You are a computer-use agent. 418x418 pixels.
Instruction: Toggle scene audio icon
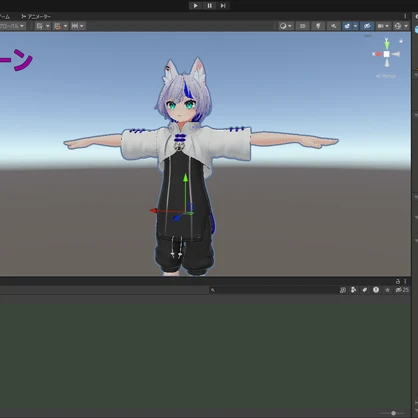click(333, 26)
